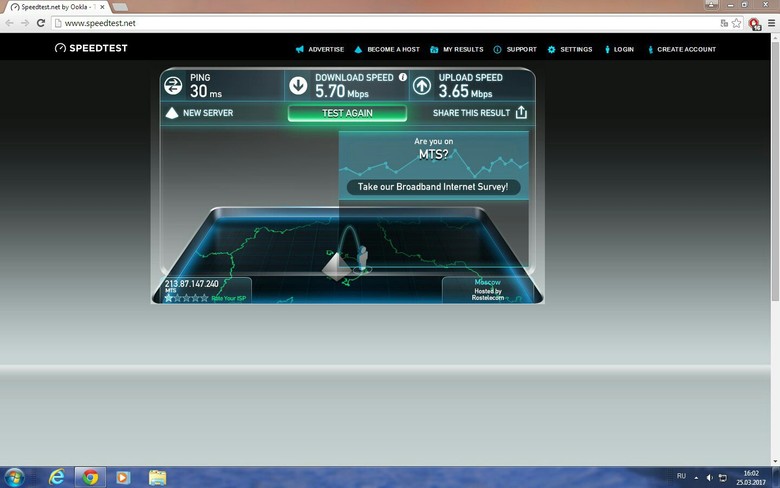Click the pyramid server marker on map
The height and width of the screenshot is (488, 780).
point(337,267)
